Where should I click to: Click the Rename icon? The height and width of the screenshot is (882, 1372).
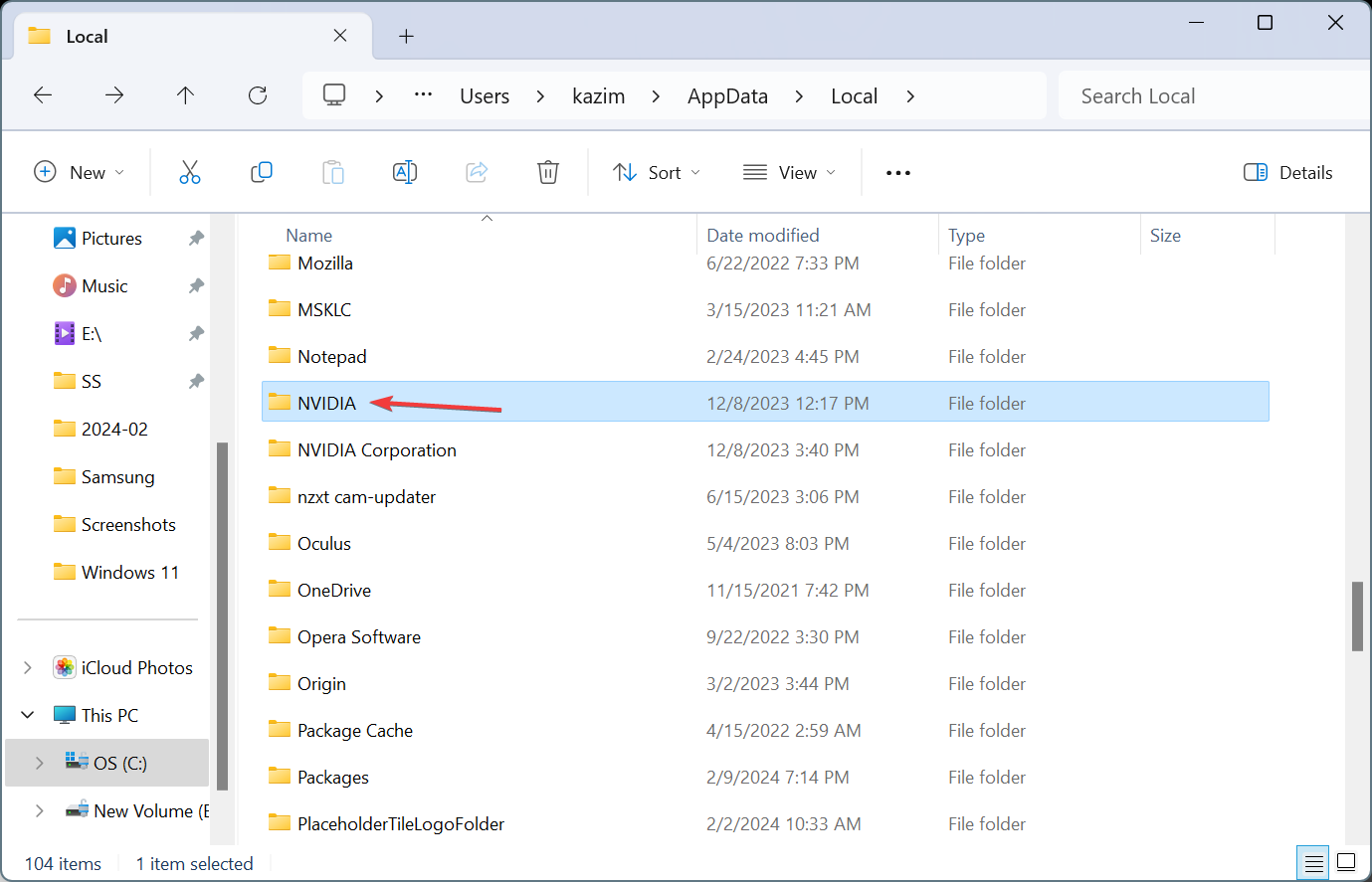405,172
